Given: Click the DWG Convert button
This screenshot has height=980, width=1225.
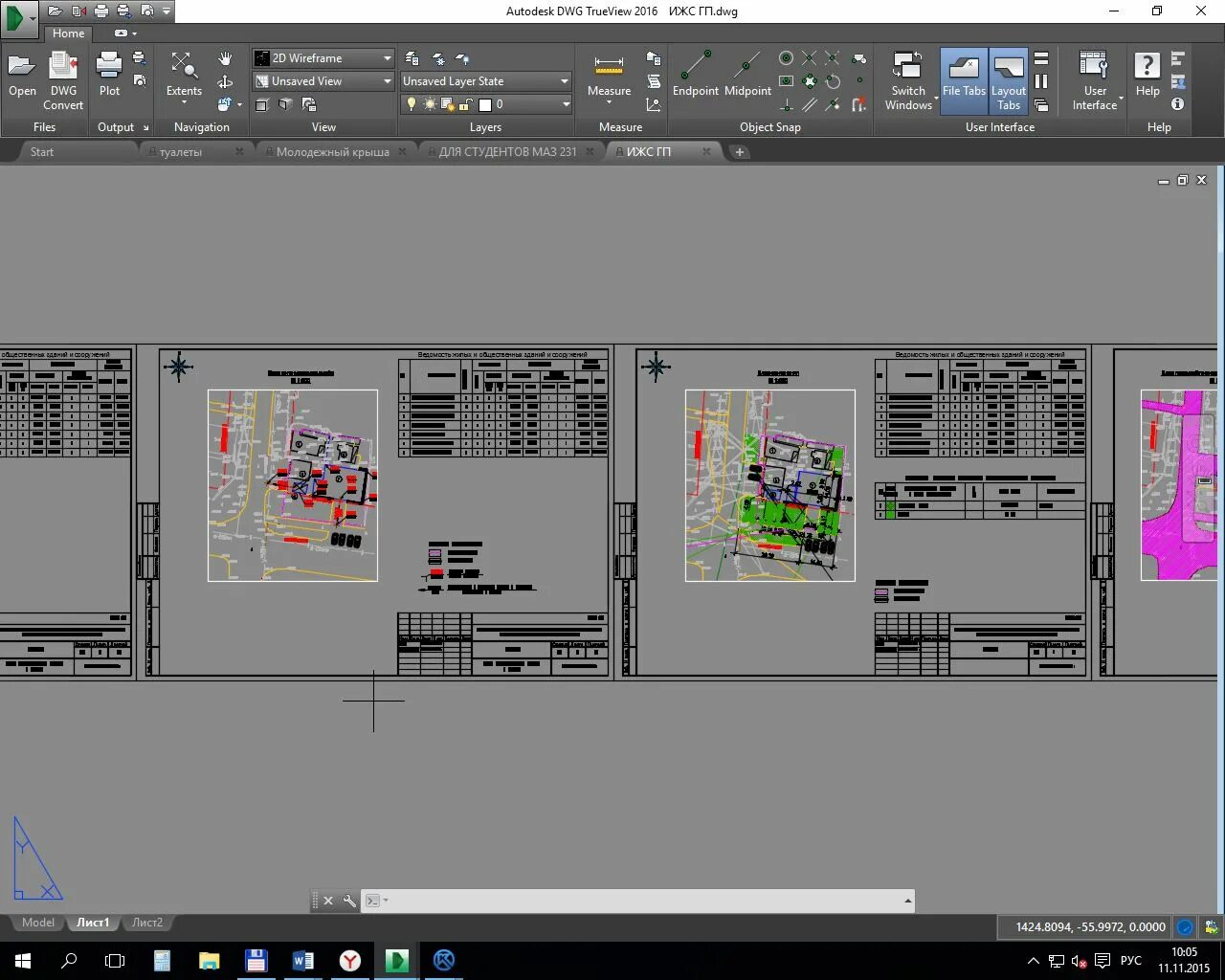Looking at the screenshot, I should click(x=63, y=81).
